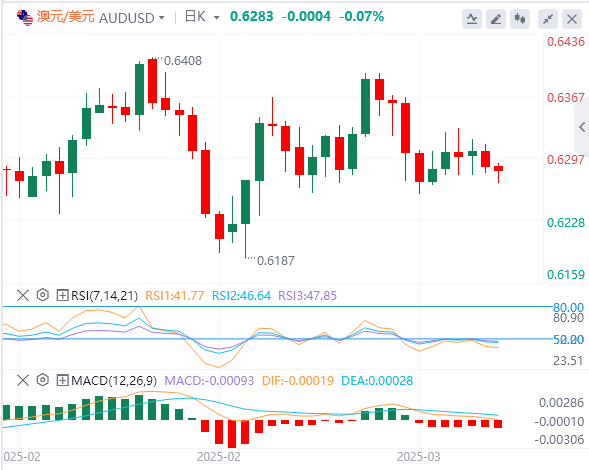Screen dimensions: 589x470
Task: Click the Australia/US flag currency icon
Action: tap(25, 17)
